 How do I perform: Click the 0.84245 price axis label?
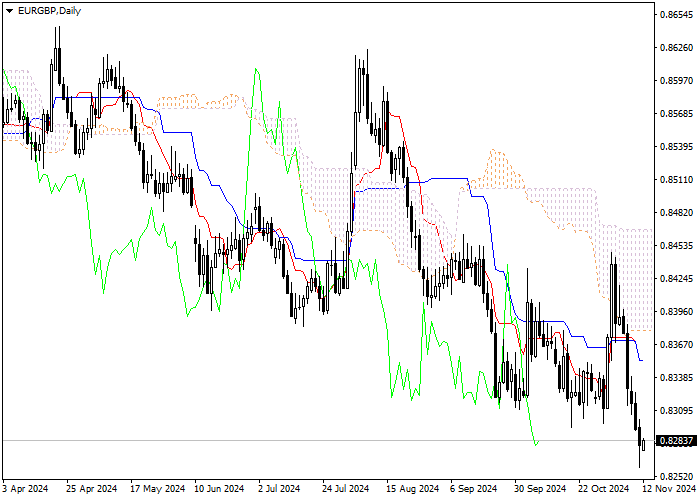677,279
